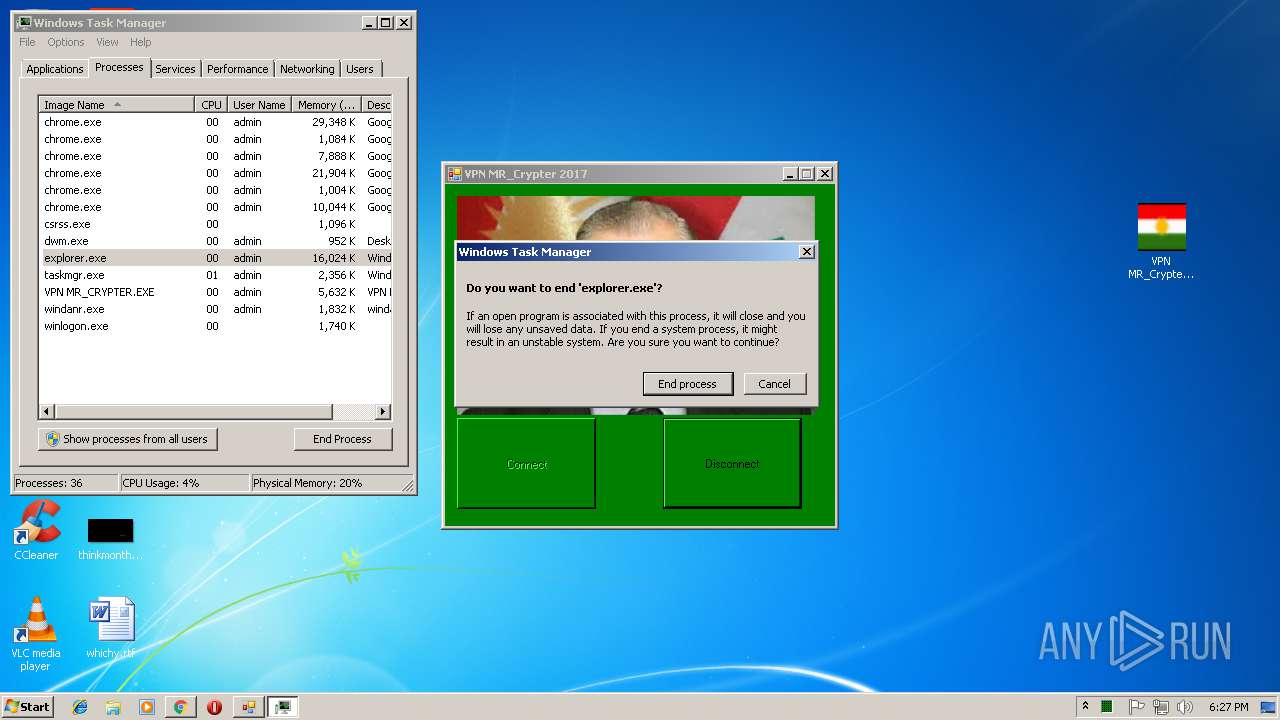This screenshot has height=720, width=1280.
Task: Click the Processes: 36 status entry
Action: pos(65,483)
